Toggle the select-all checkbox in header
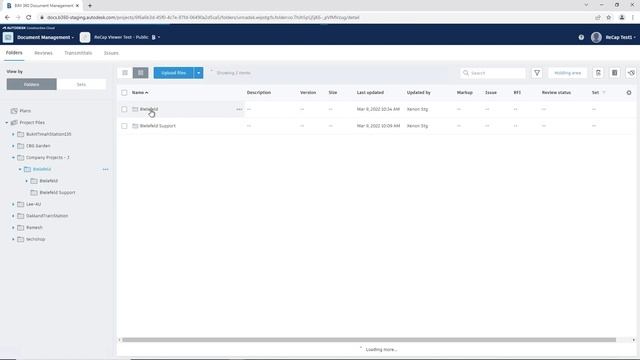Image resolution: width=640 pixels, height=360 pixels. click(124, 93)
